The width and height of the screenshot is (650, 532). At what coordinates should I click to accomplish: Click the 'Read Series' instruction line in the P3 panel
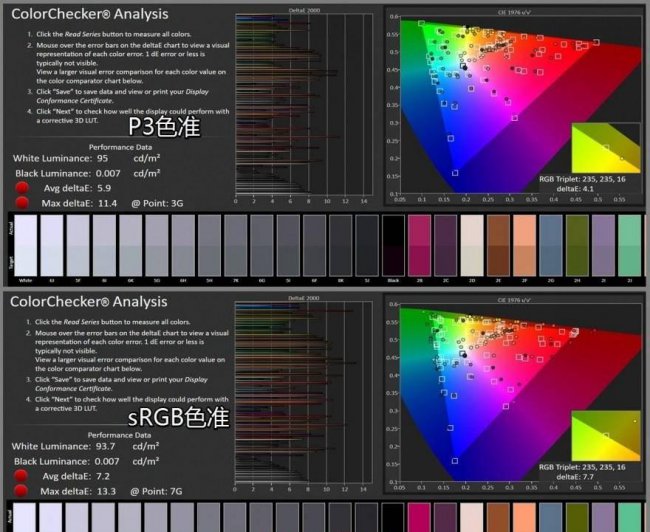coord(114,34)
